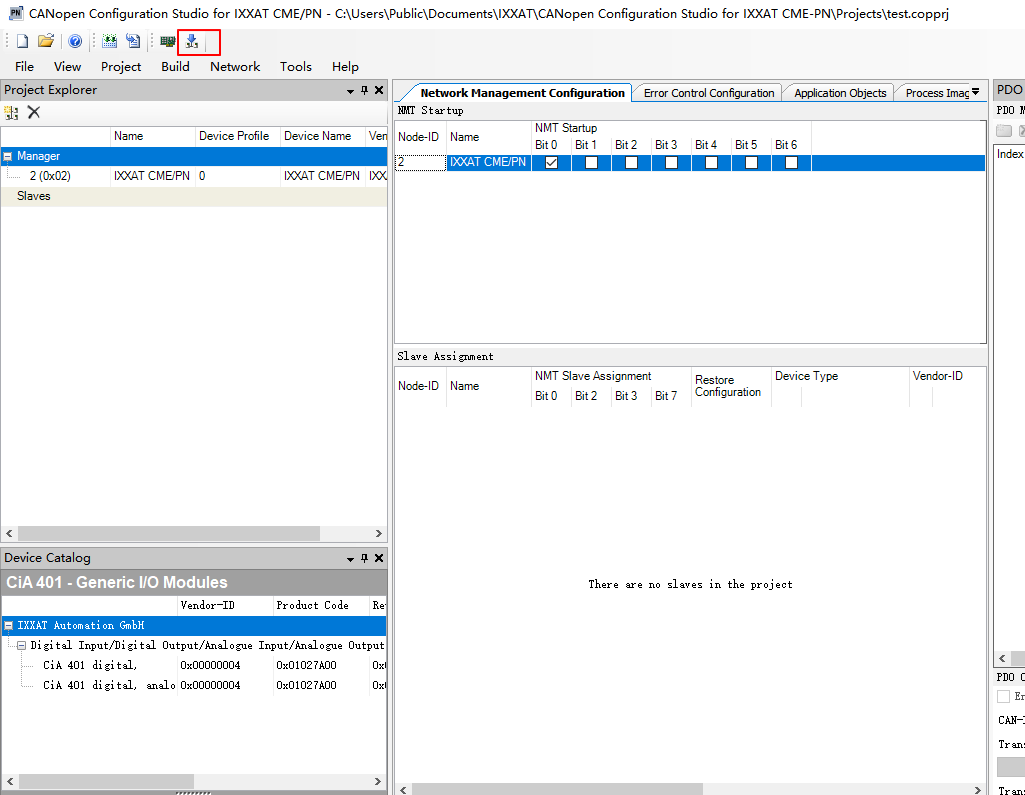Click the blue download arrow toolbar icon
The width and height of the screenshot is (1025, 795).
coord(192,42)
